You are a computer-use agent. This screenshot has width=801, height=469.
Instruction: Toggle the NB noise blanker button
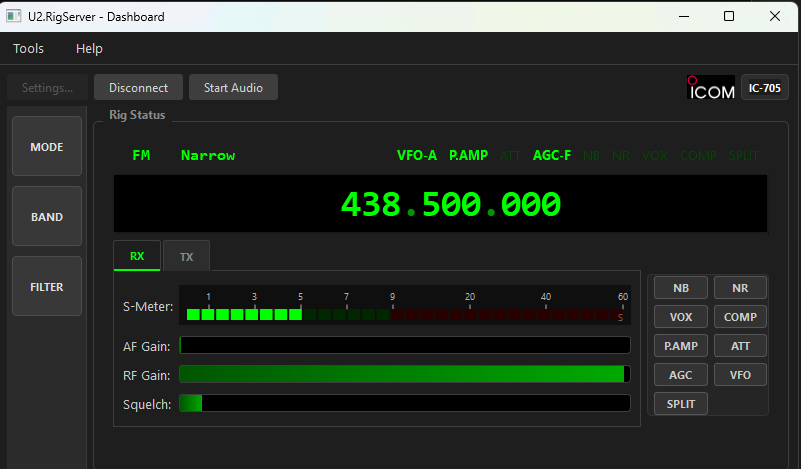point(681,288)
